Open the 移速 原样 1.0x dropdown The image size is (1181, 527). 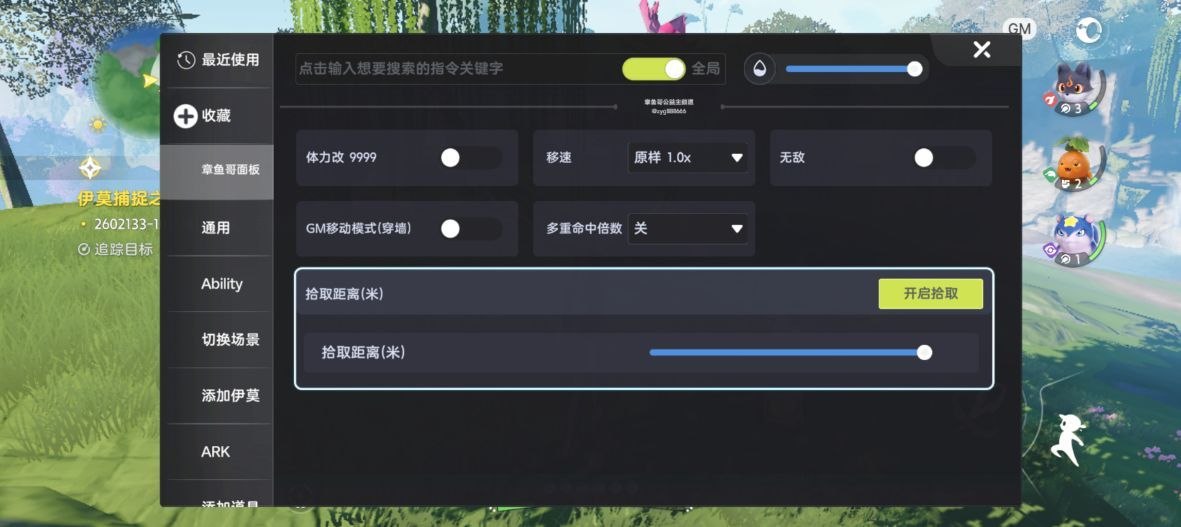[688, 158]
